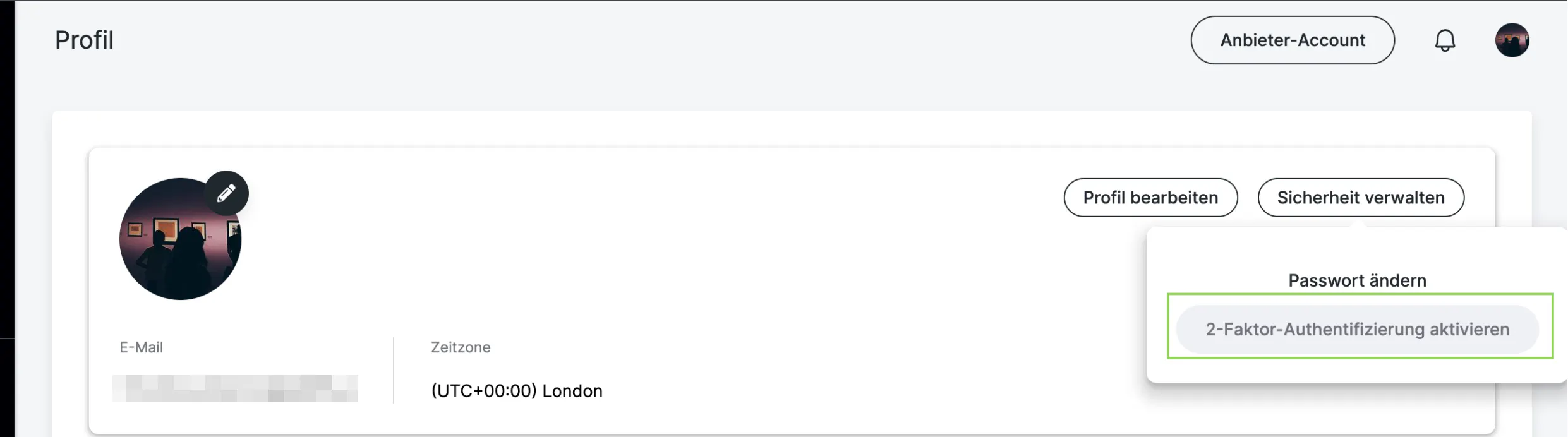Switch to Anbieter-Account
Image resolution: width=1568 pixels, height=437 pixels.
(1293, 40)
